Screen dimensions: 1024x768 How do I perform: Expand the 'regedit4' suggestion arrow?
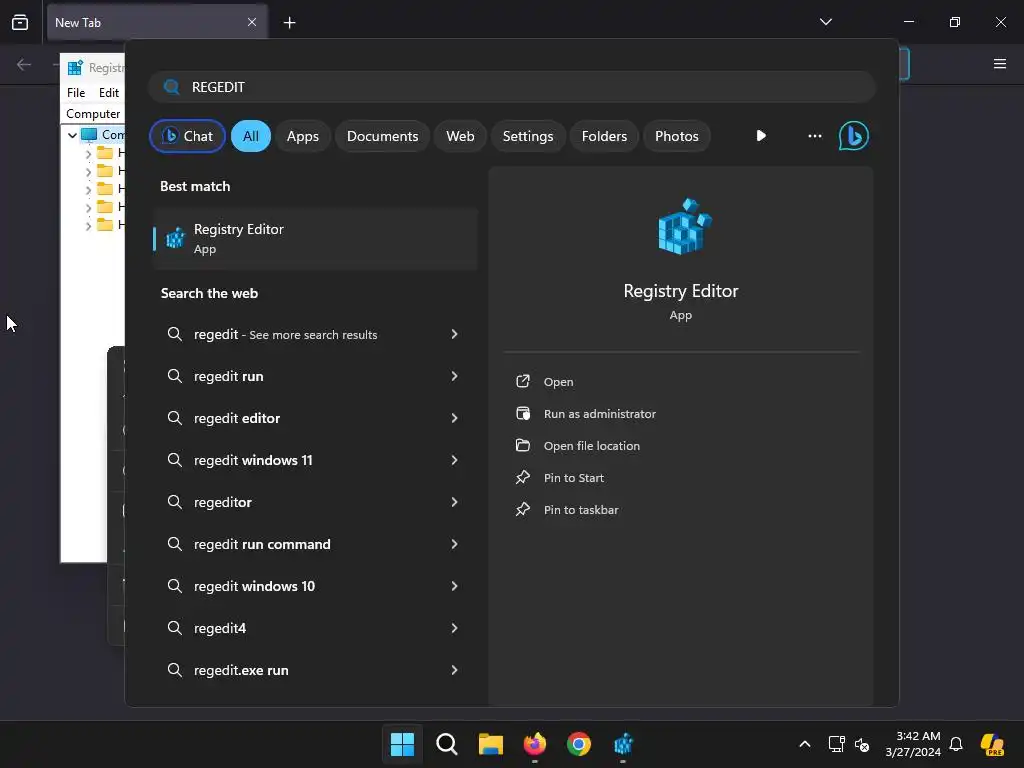(x=455, y=628)
